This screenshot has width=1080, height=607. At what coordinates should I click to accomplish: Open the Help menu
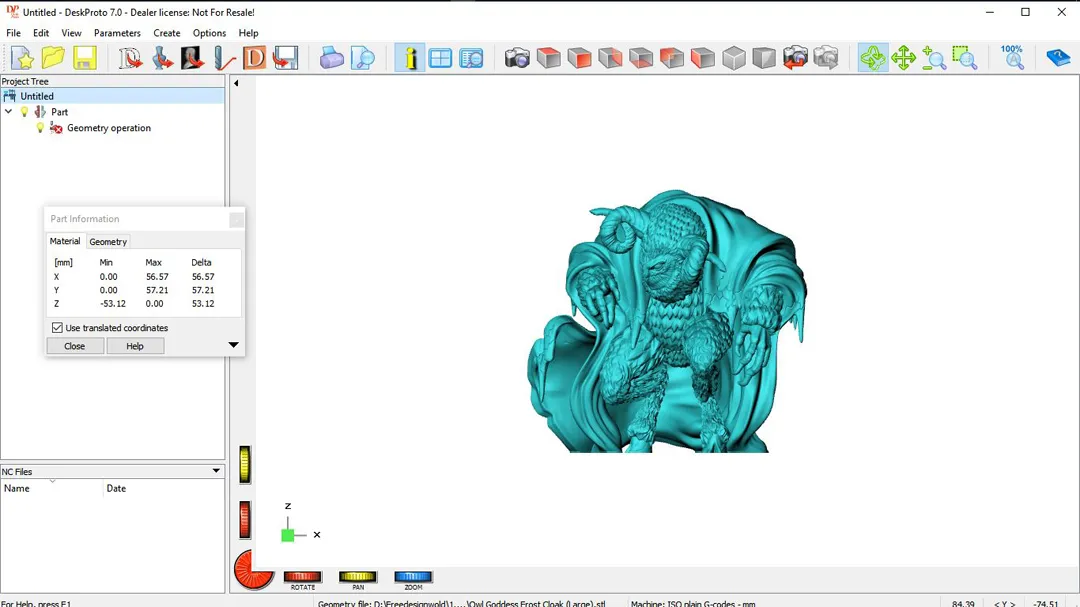pyautogui.click(x=249, y=33)
